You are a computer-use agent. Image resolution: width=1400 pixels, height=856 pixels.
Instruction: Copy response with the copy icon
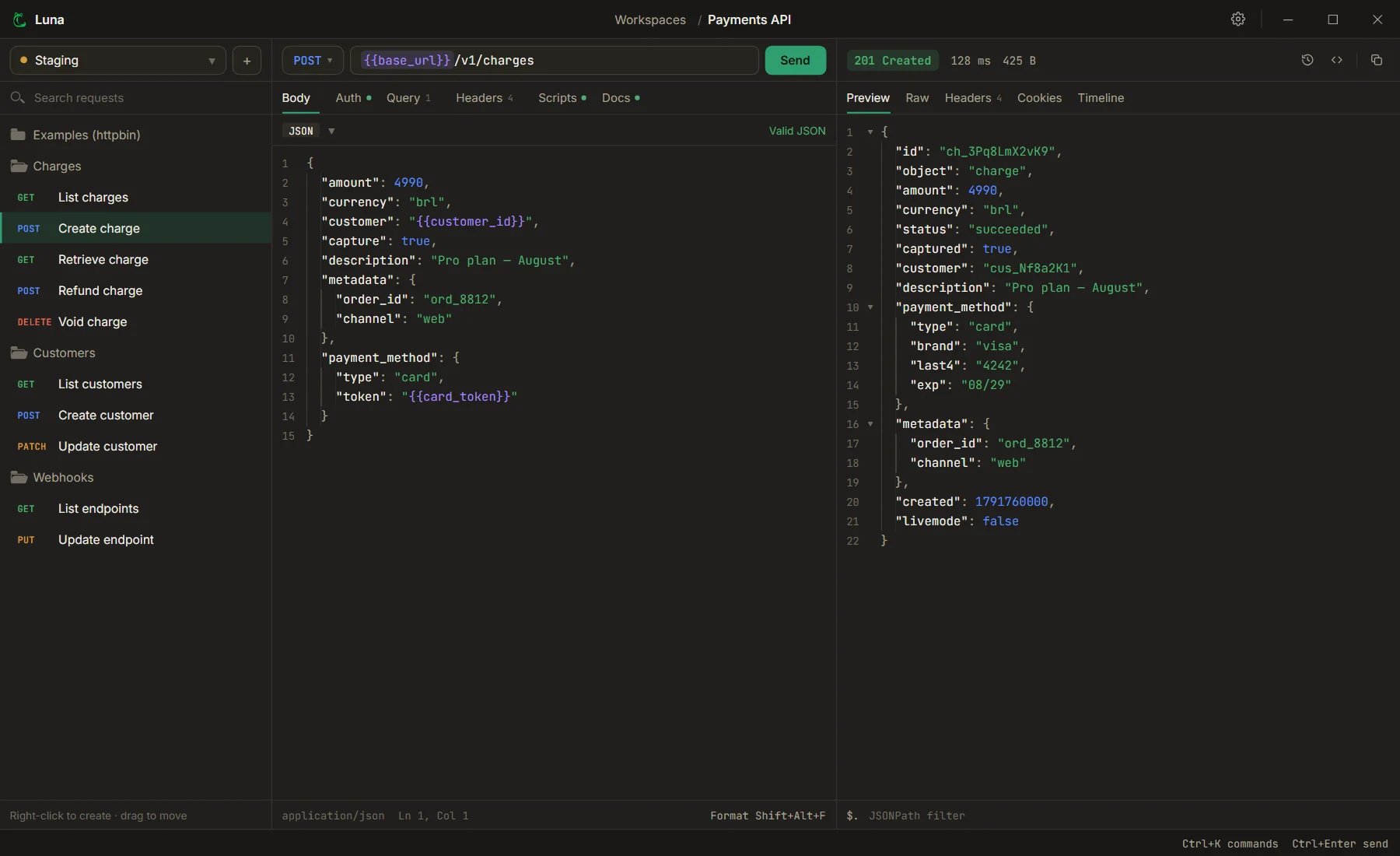coord(1377,60)
